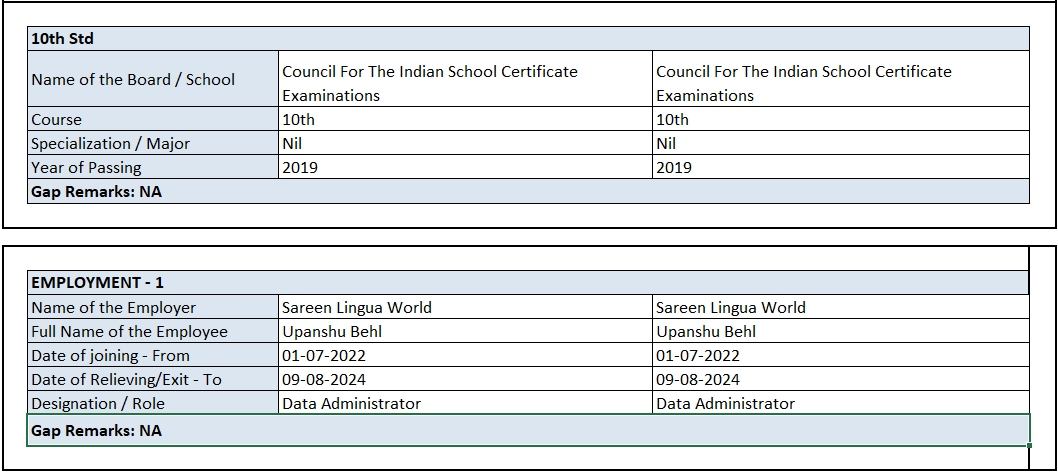Click Gap Remarks row under 10th Std

click(96, 192)
